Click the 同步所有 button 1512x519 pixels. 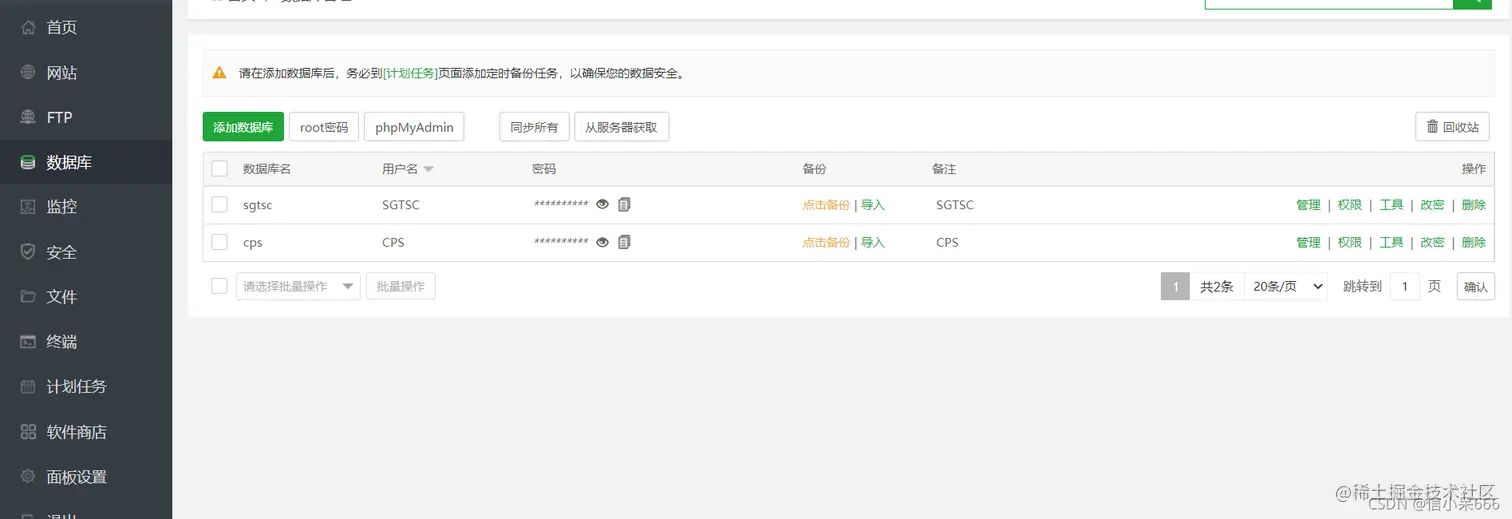click(534, 127)
